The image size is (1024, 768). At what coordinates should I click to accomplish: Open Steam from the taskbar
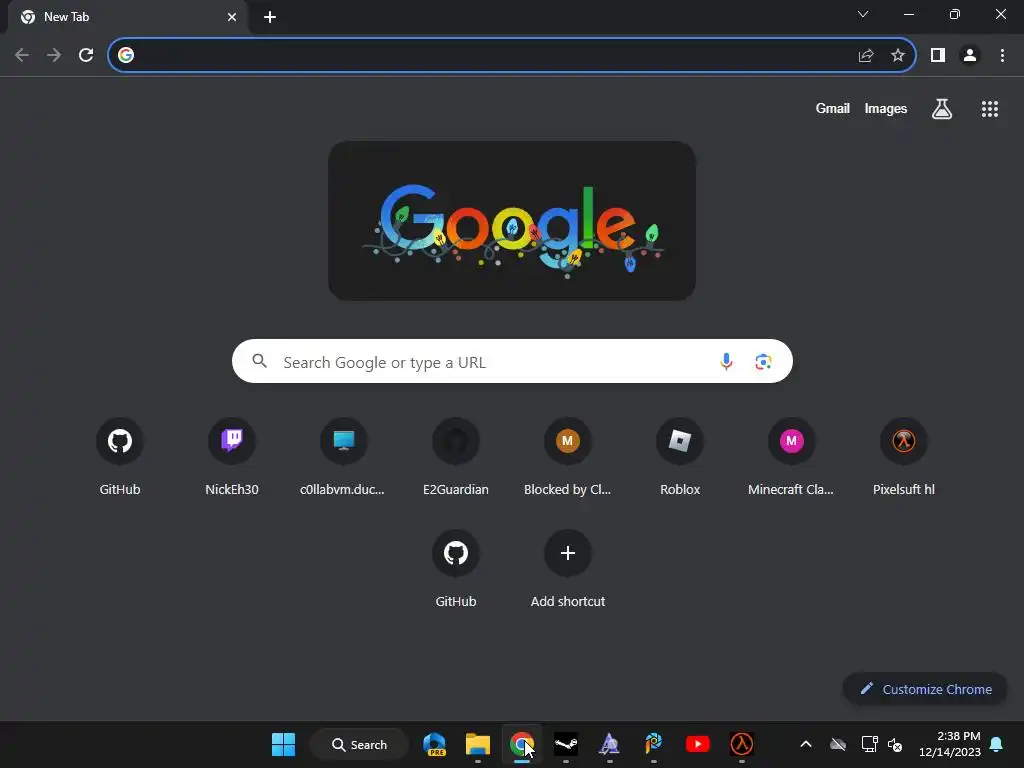(566, 744)
